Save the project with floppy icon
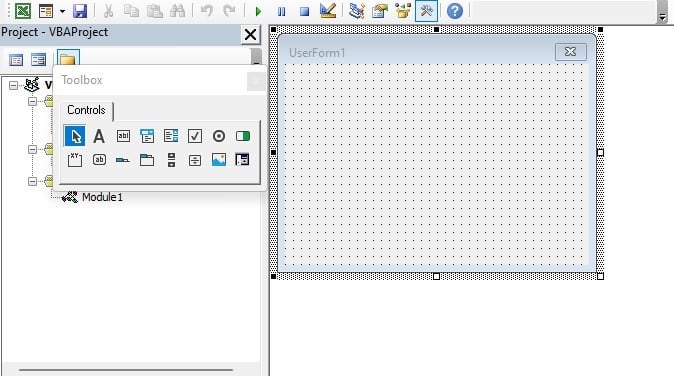The height and width of the screenshot is (376, 674). coord(80,11)
